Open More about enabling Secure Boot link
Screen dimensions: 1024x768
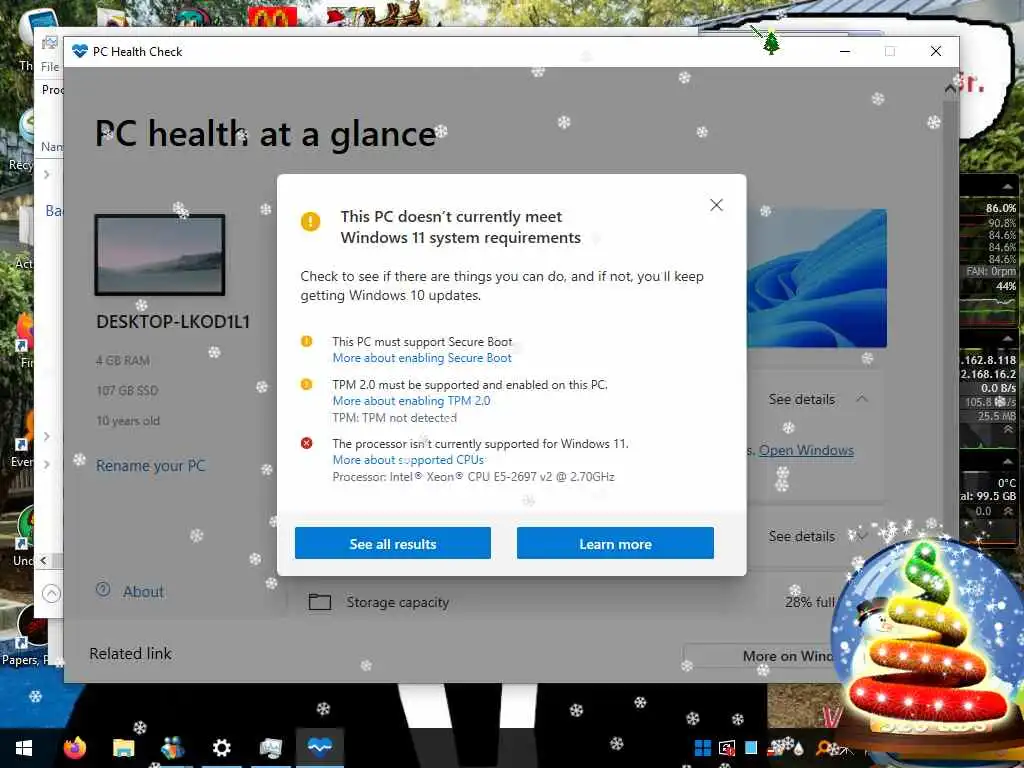coord(422,358)
